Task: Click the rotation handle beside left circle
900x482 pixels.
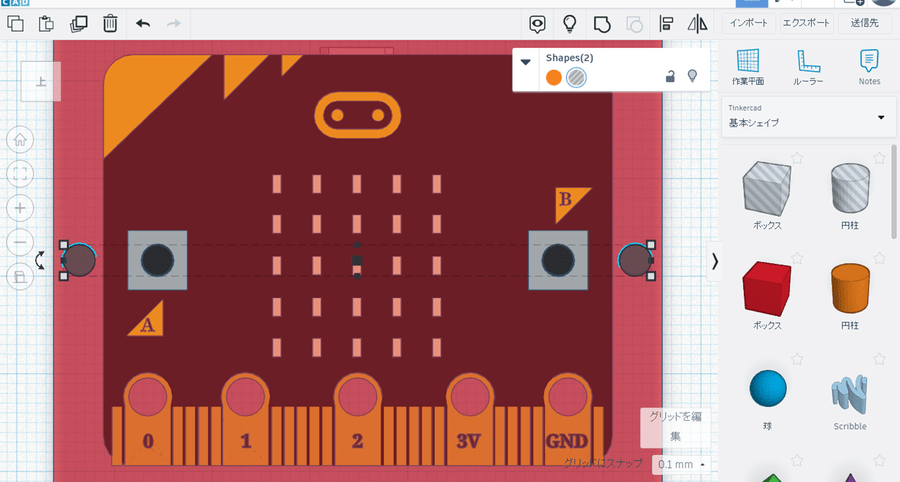Action: click(40, 260)
